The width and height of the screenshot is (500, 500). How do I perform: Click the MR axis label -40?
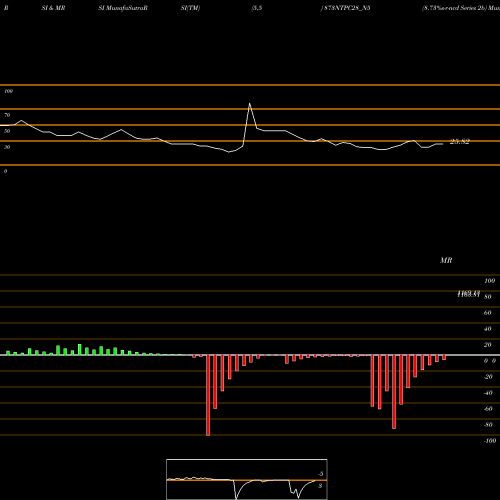point(488,393)
